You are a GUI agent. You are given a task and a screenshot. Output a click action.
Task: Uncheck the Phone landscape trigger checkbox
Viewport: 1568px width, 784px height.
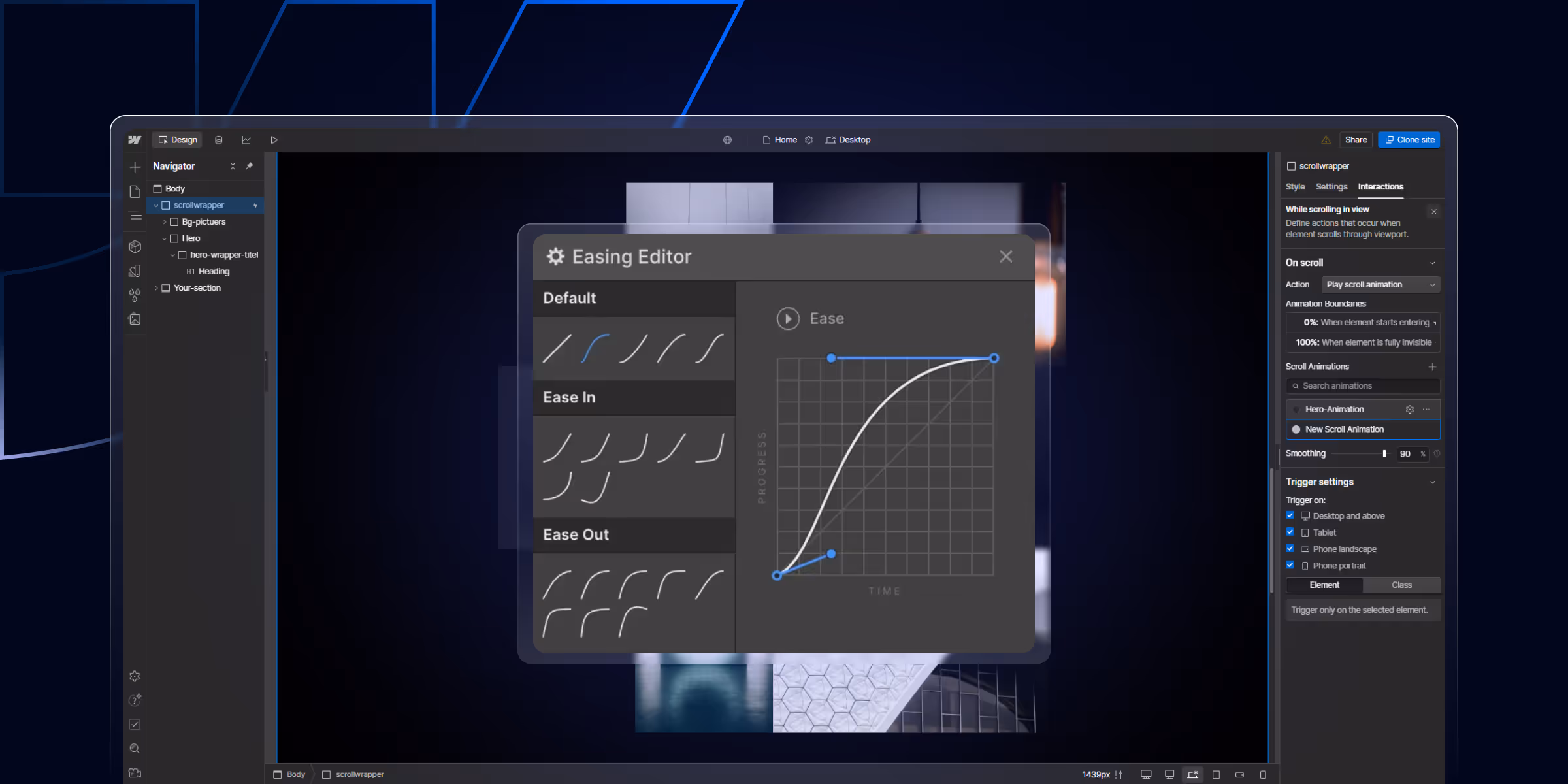pos(1290,548)
